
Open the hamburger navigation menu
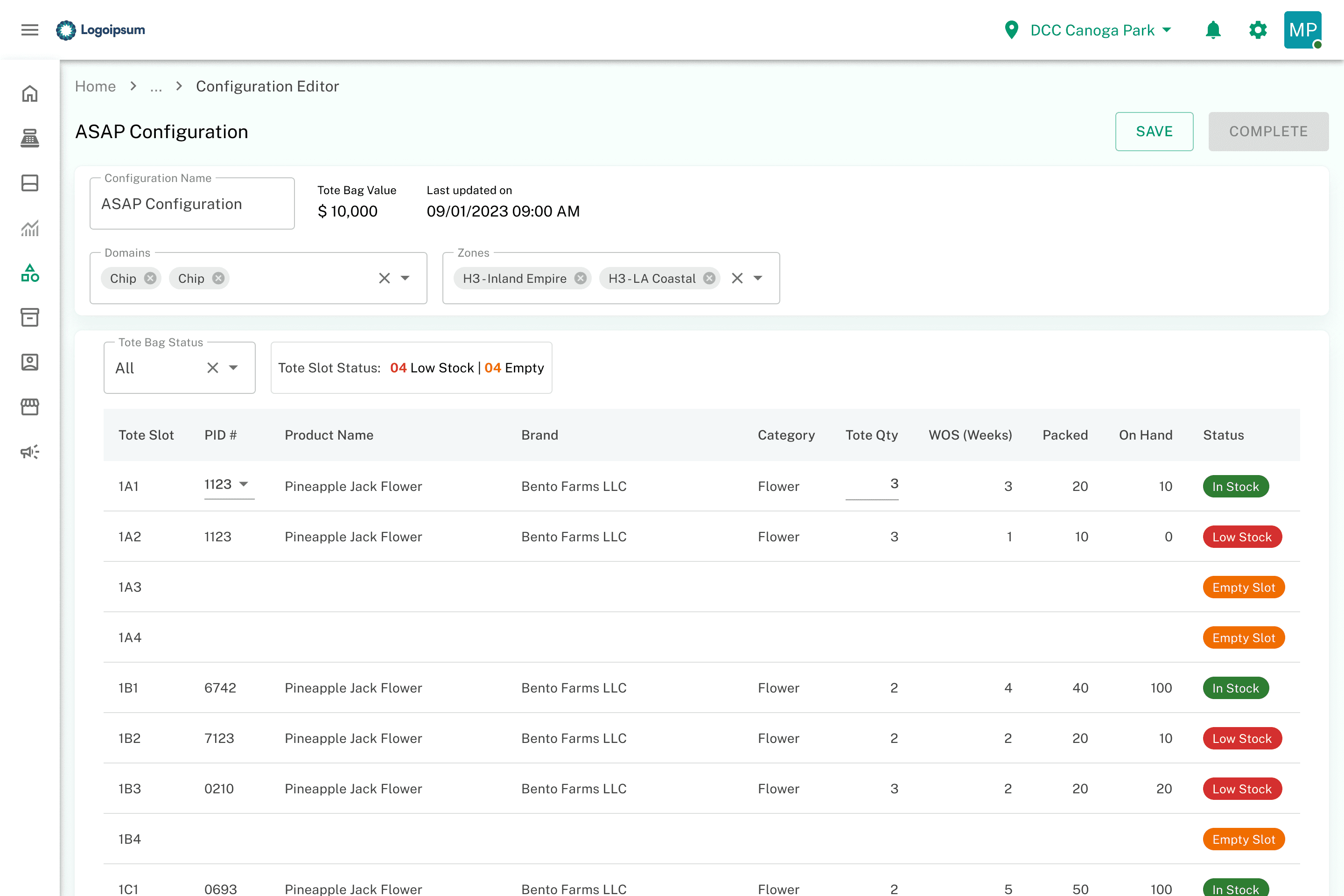point(30,30)
